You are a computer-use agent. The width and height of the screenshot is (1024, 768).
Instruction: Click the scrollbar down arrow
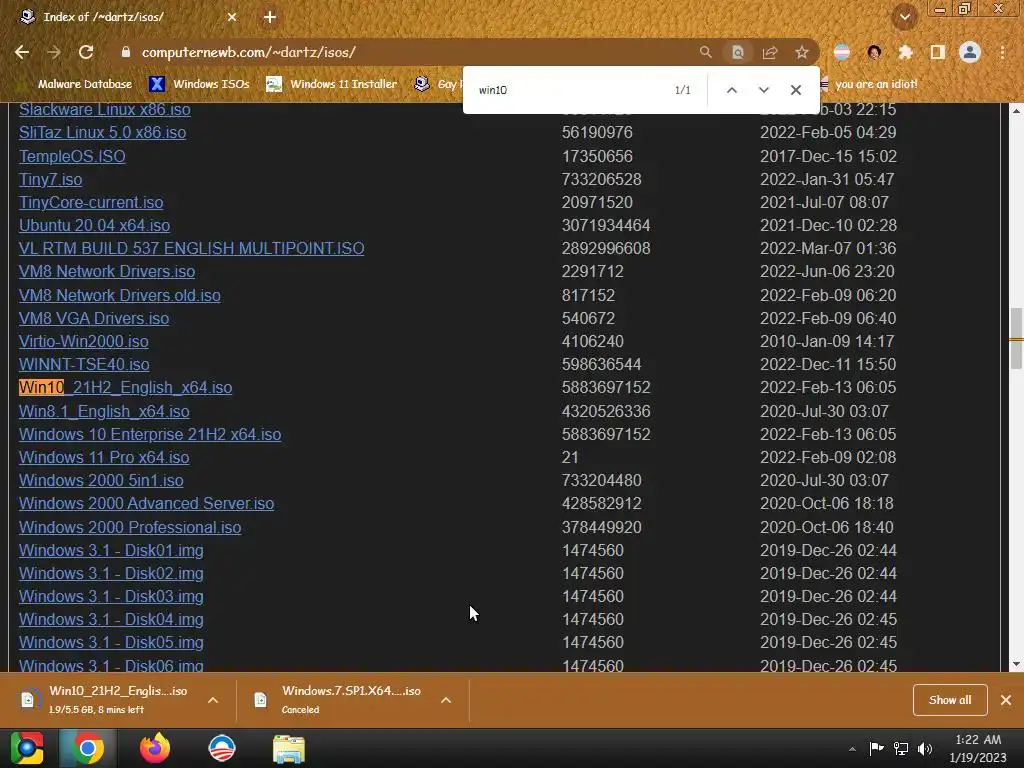(1016, 664)
